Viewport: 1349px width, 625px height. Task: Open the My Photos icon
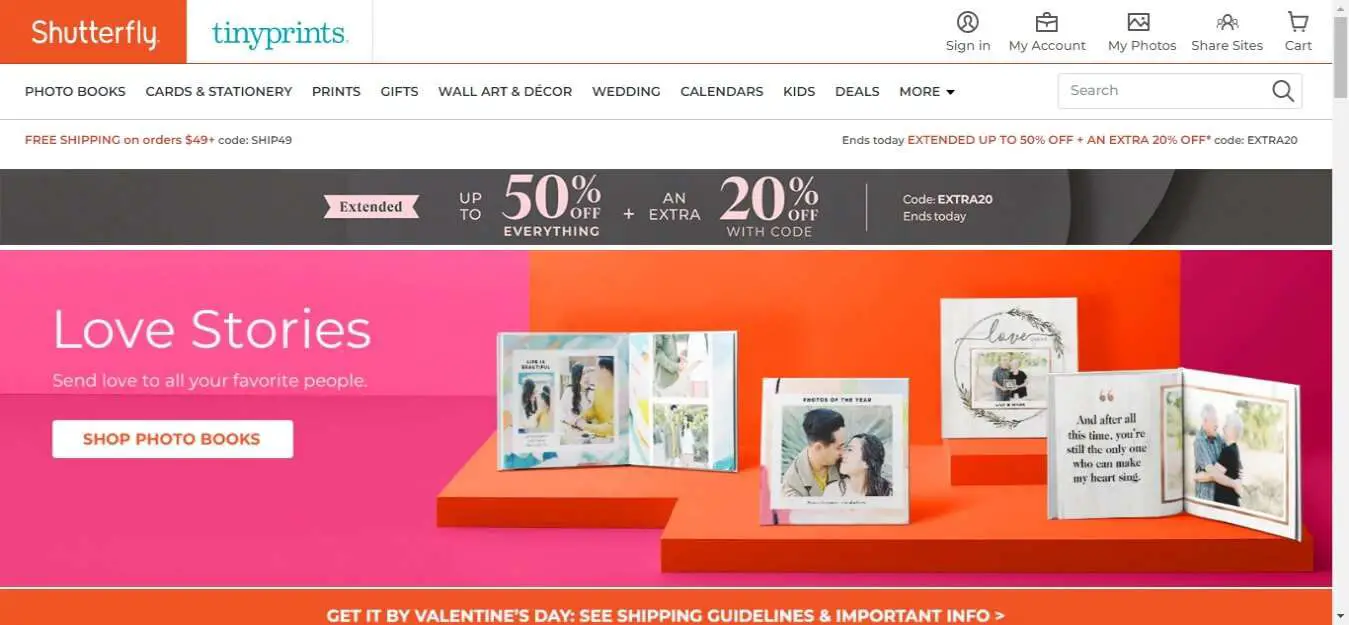click(1138, 22)
